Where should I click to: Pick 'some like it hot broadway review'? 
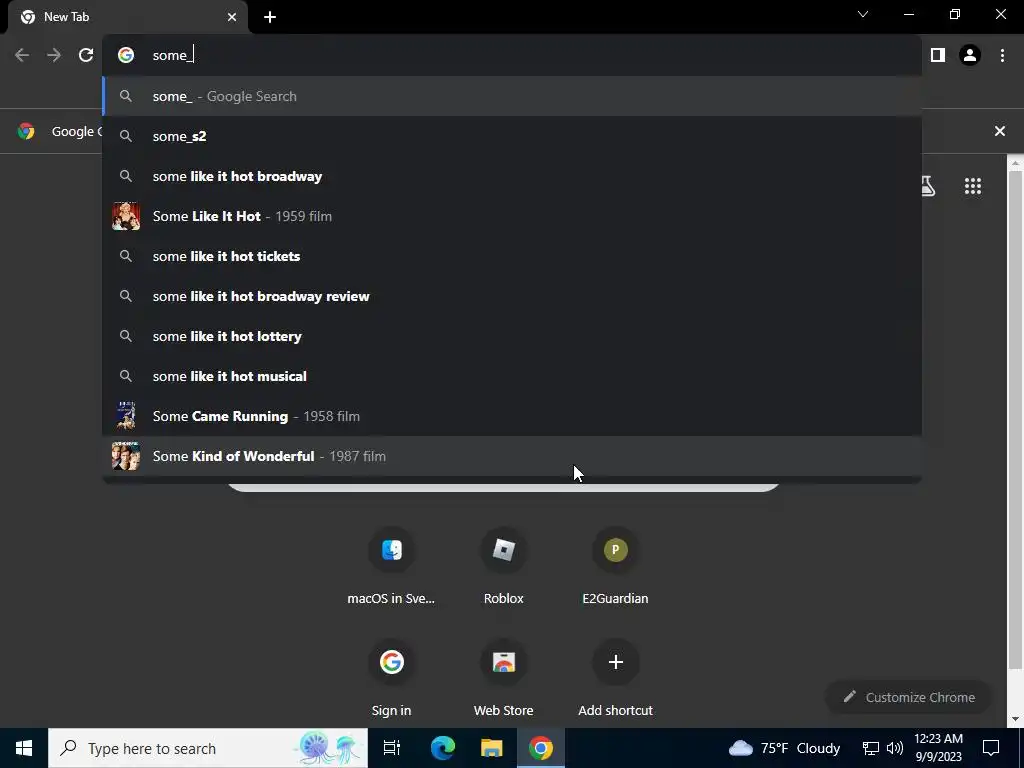pyautogui.click(x=512, y=296)
